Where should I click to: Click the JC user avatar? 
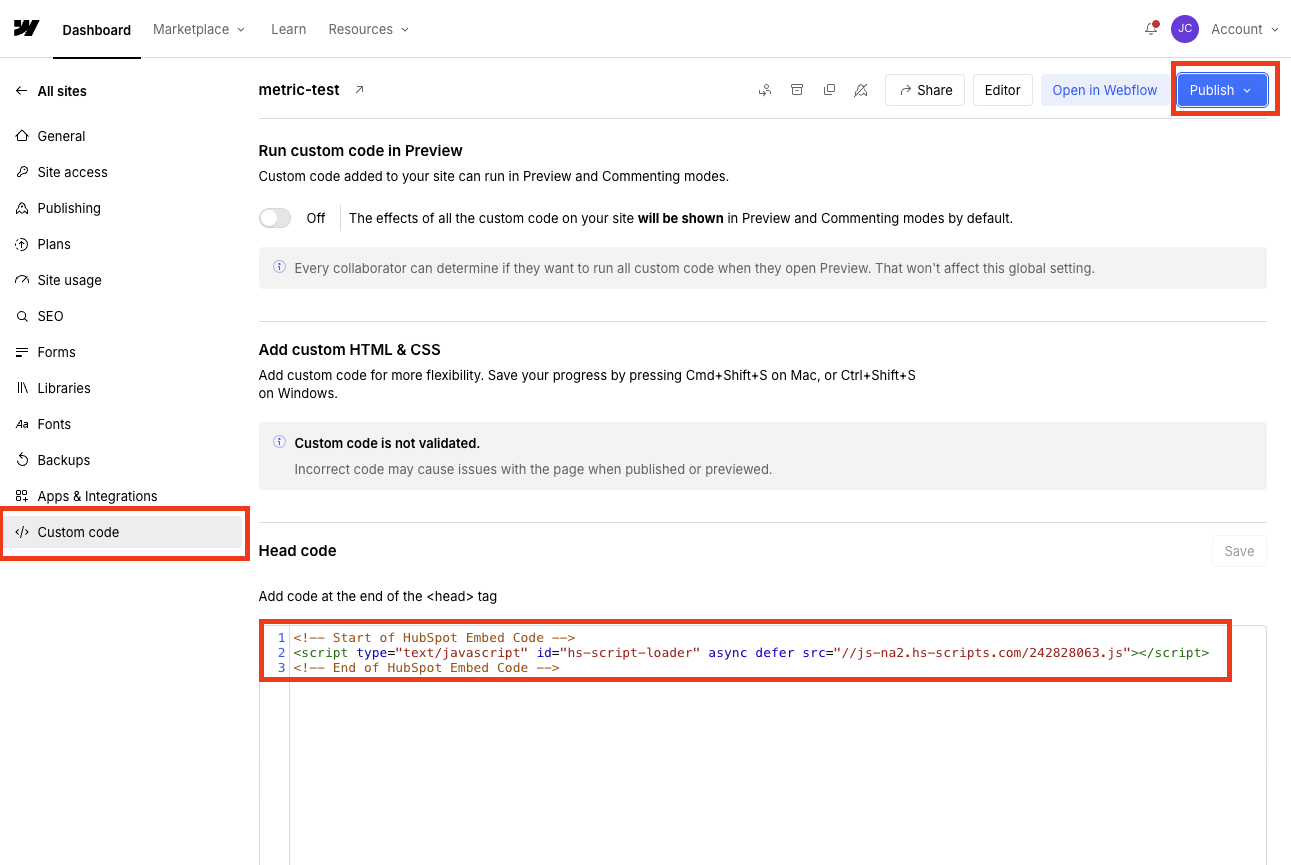(1185, 29)
